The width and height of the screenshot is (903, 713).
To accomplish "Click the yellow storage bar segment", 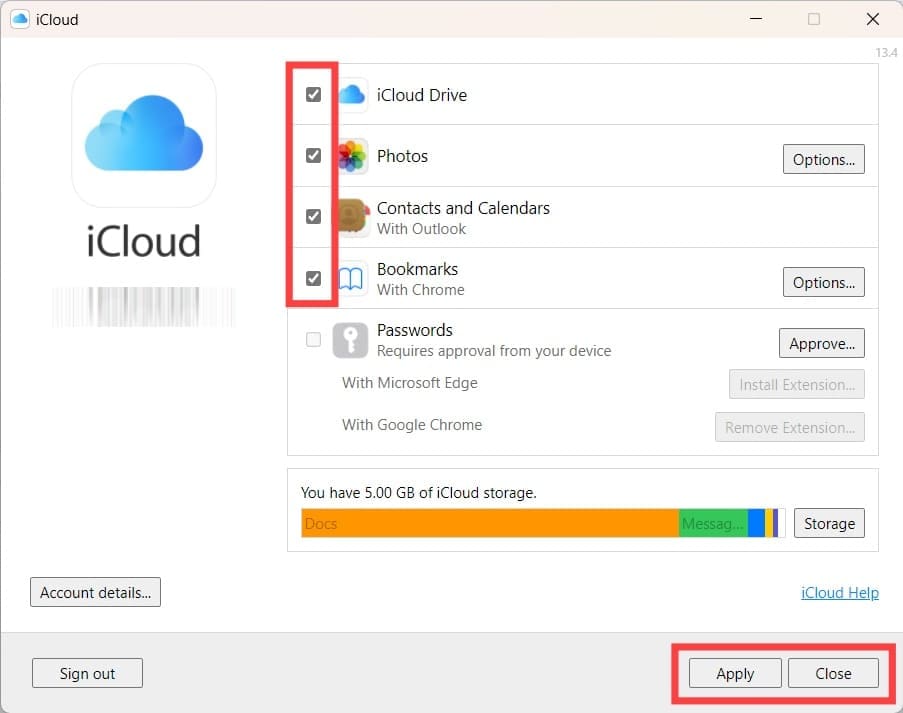I will tap(769, 523).
